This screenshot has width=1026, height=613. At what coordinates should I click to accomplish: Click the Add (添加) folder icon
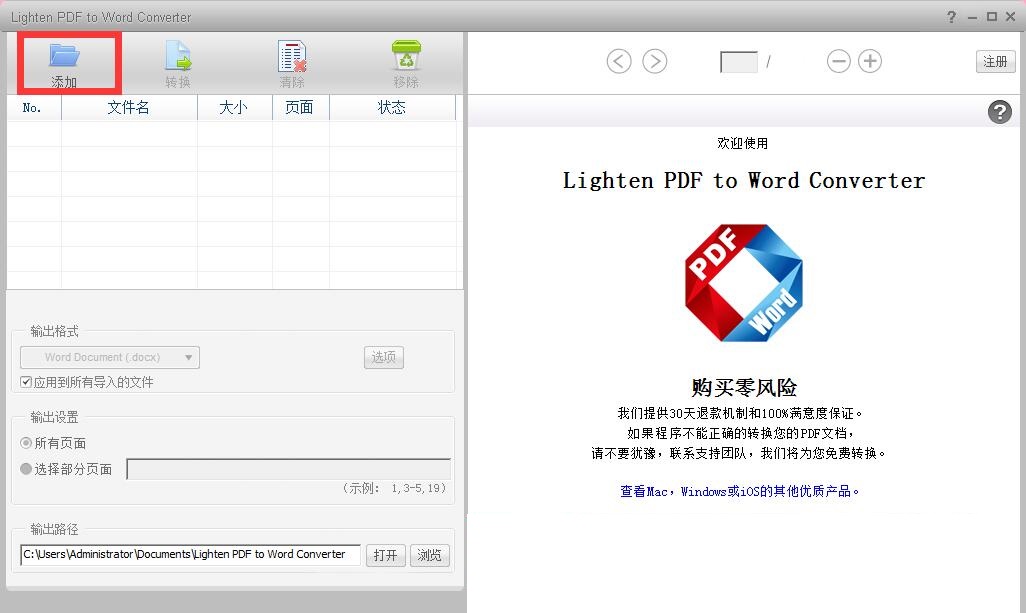coord(65,56)
